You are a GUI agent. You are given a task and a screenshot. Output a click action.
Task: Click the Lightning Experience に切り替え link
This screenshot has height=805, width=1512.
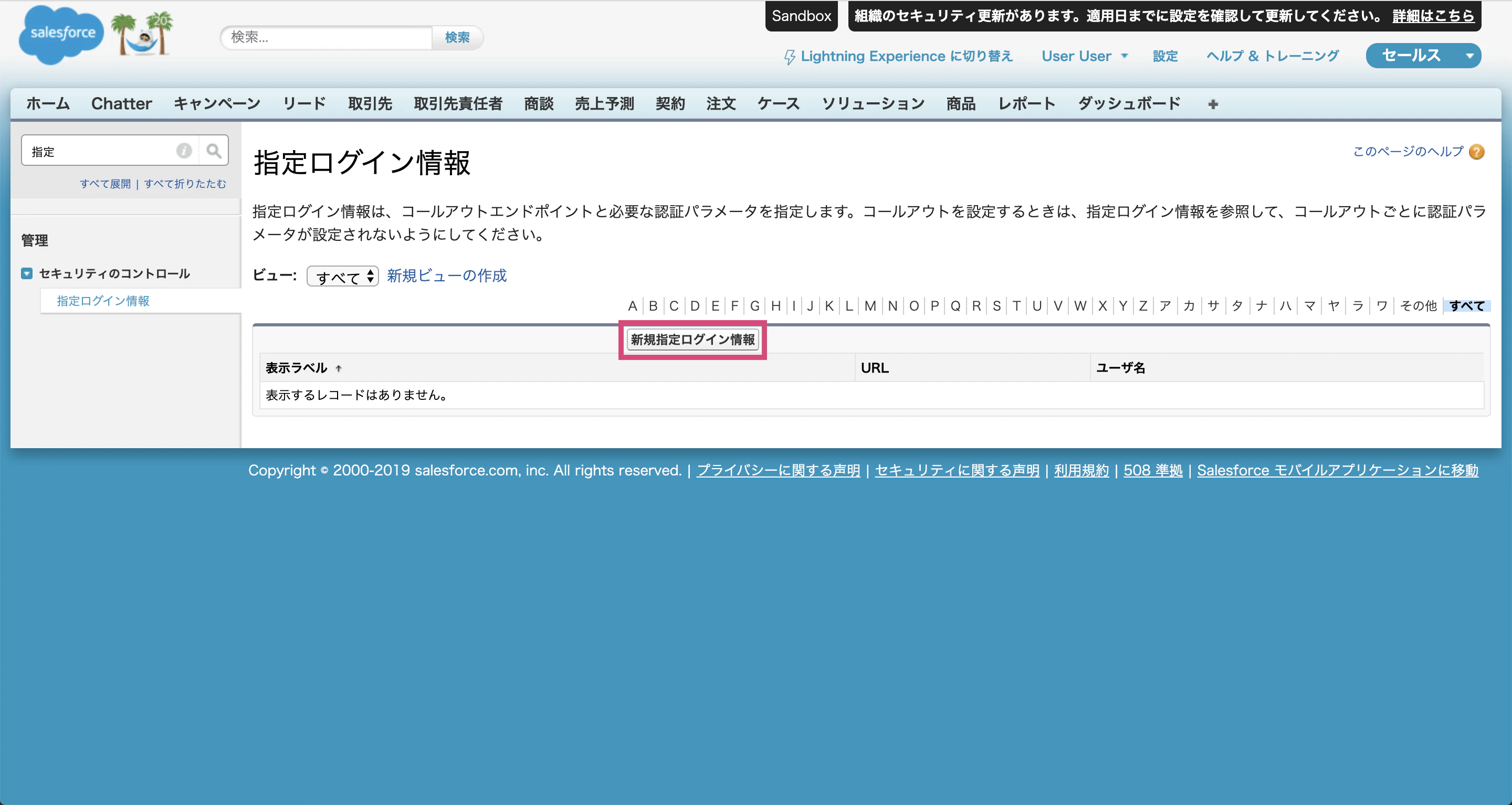pos(899,56)
